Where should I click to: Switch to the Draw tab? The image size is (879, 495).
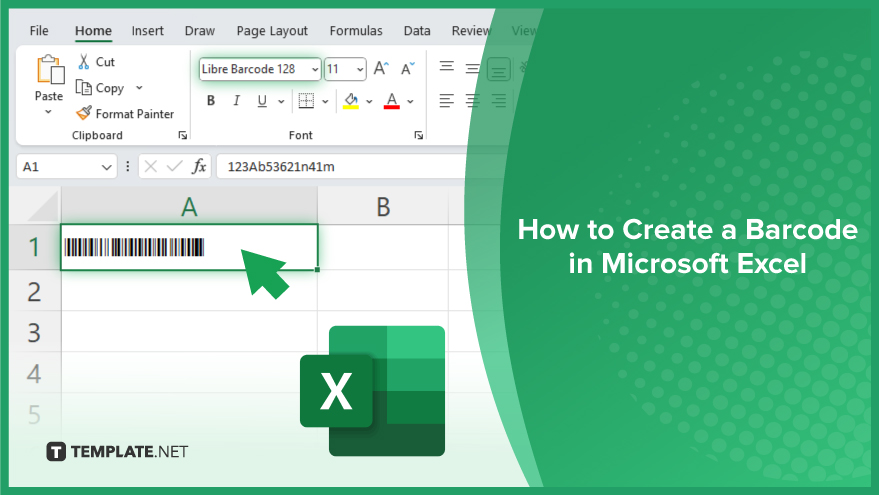point(200,31)
